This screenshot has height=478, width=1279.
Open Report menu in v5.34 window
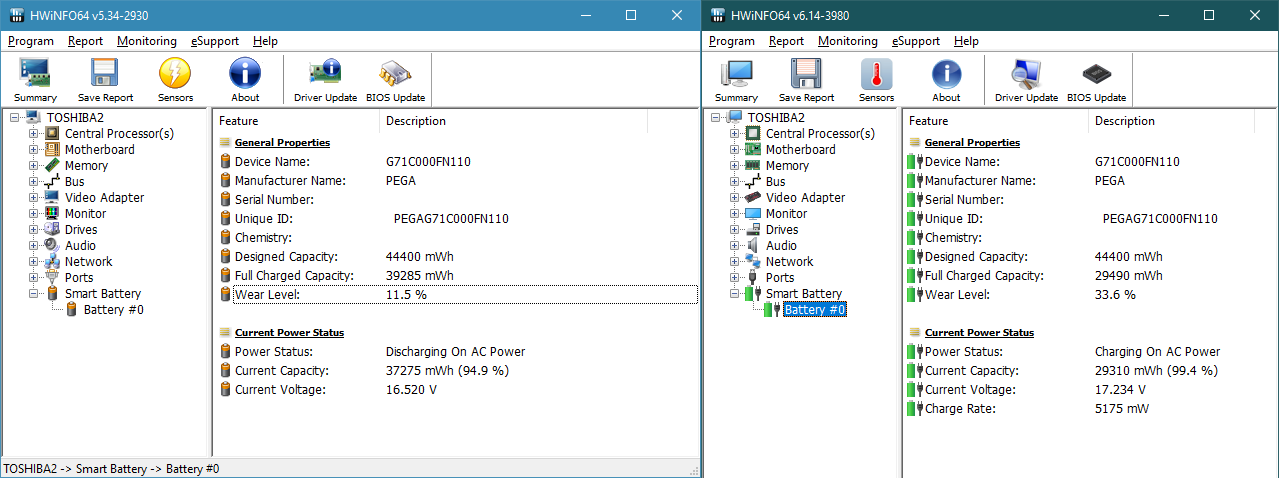pos(86,41)
